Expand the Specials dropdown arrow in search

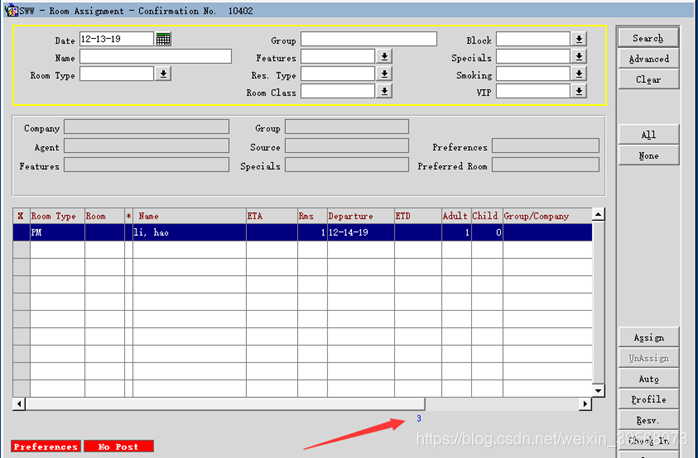tap(579, 57)
